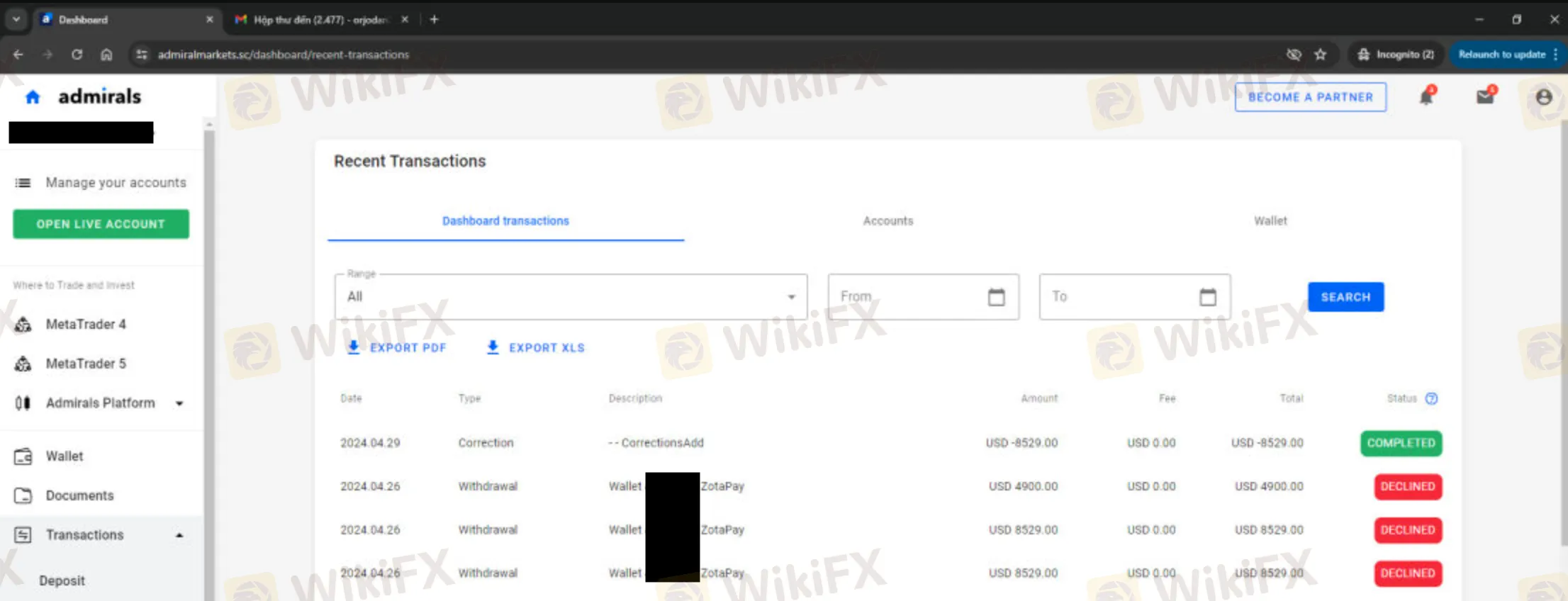Click the Wallet icon in sidebar
The width and height of the screenshot is (1568, 601).
pyautogui.click(x=23, y=456)
